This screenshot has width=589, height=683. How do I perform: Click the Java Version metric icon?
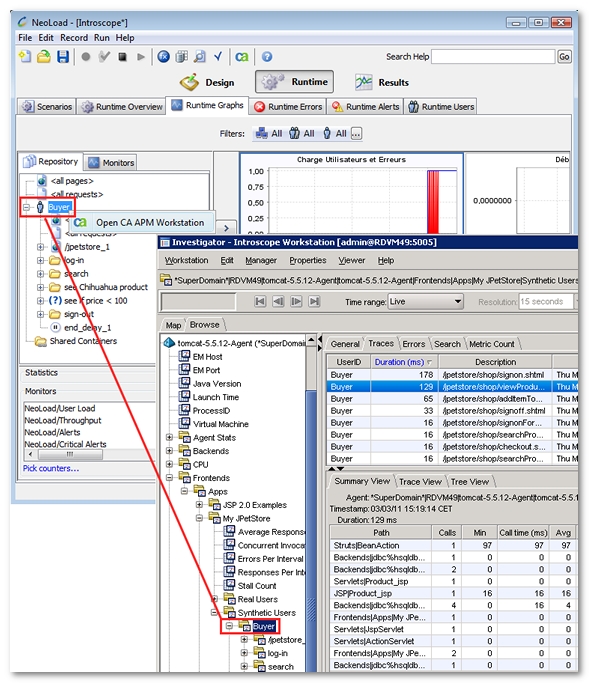(x=185, y=383)
